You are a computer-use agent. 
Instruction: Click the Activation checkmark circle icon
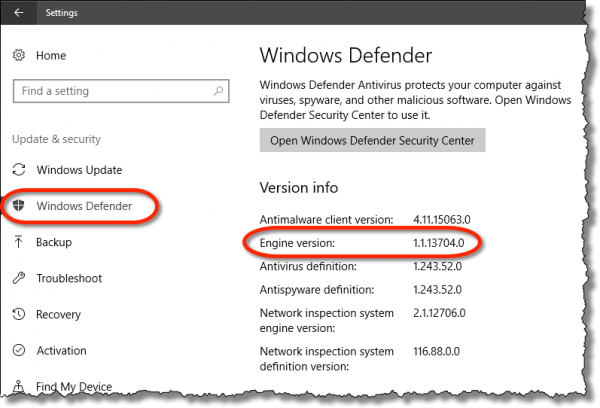tap(19, 350)
